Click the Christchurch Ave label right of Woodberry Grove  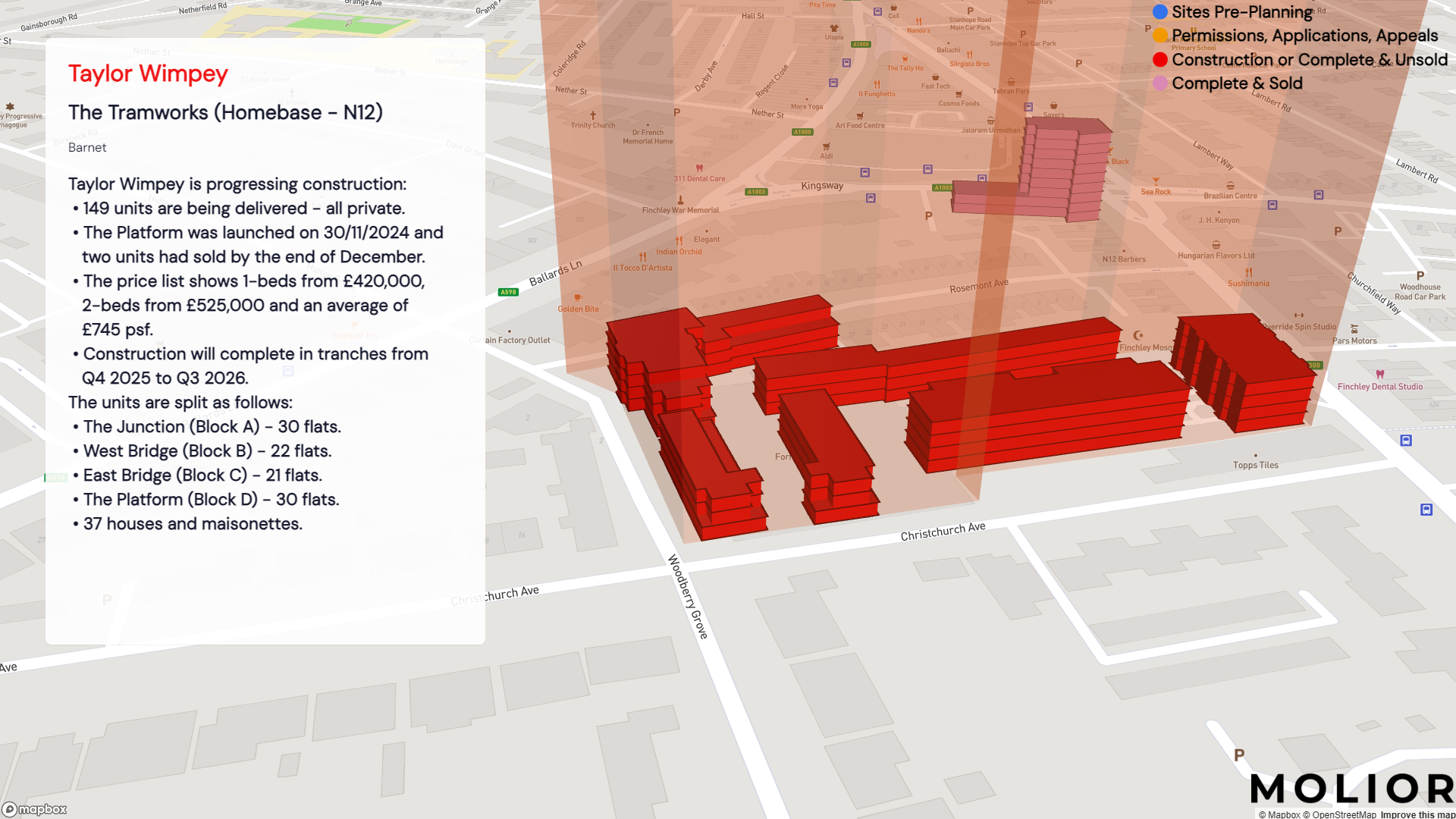943,531
